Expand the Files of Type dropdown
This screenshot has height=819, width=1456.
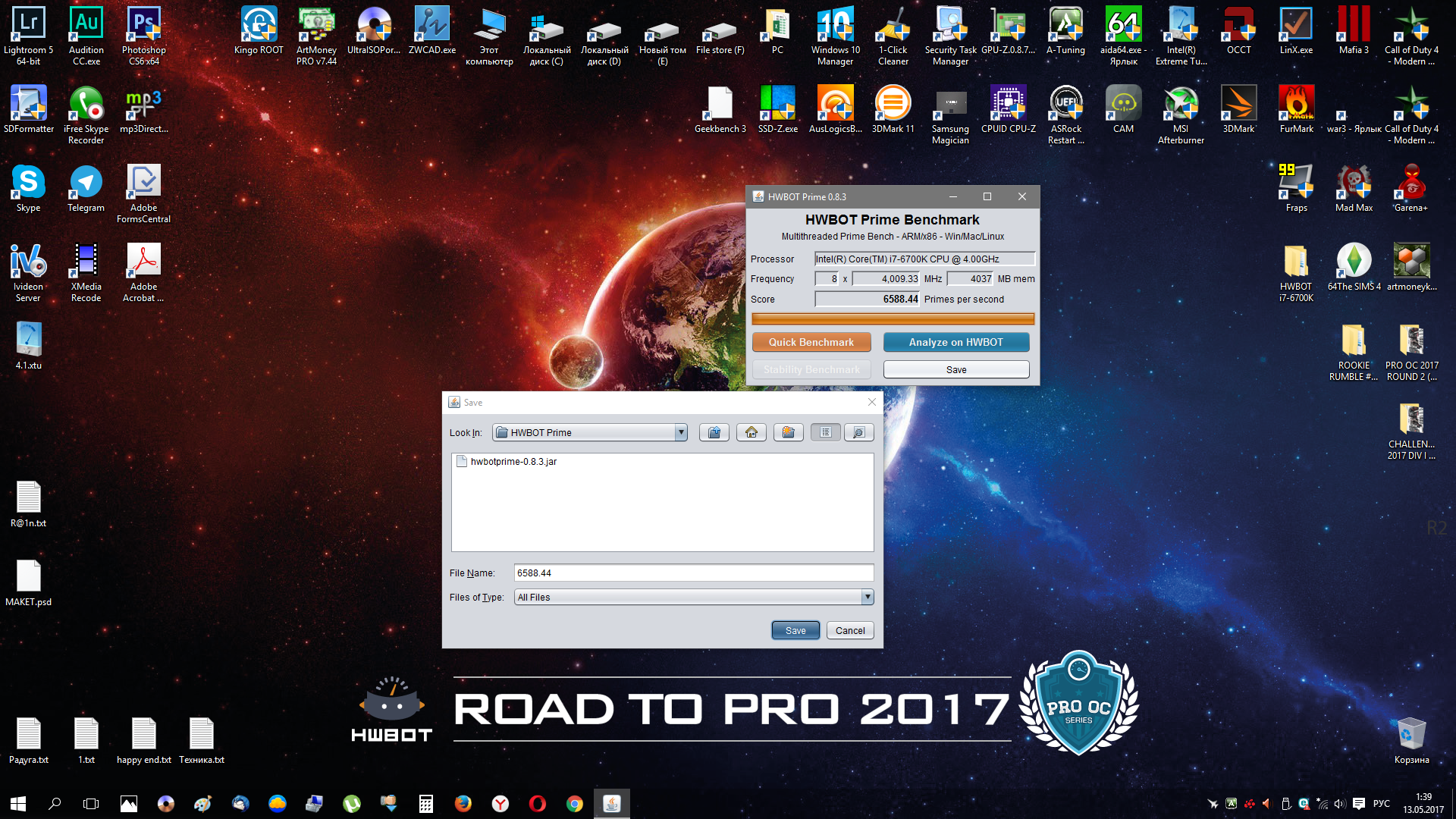867,598
